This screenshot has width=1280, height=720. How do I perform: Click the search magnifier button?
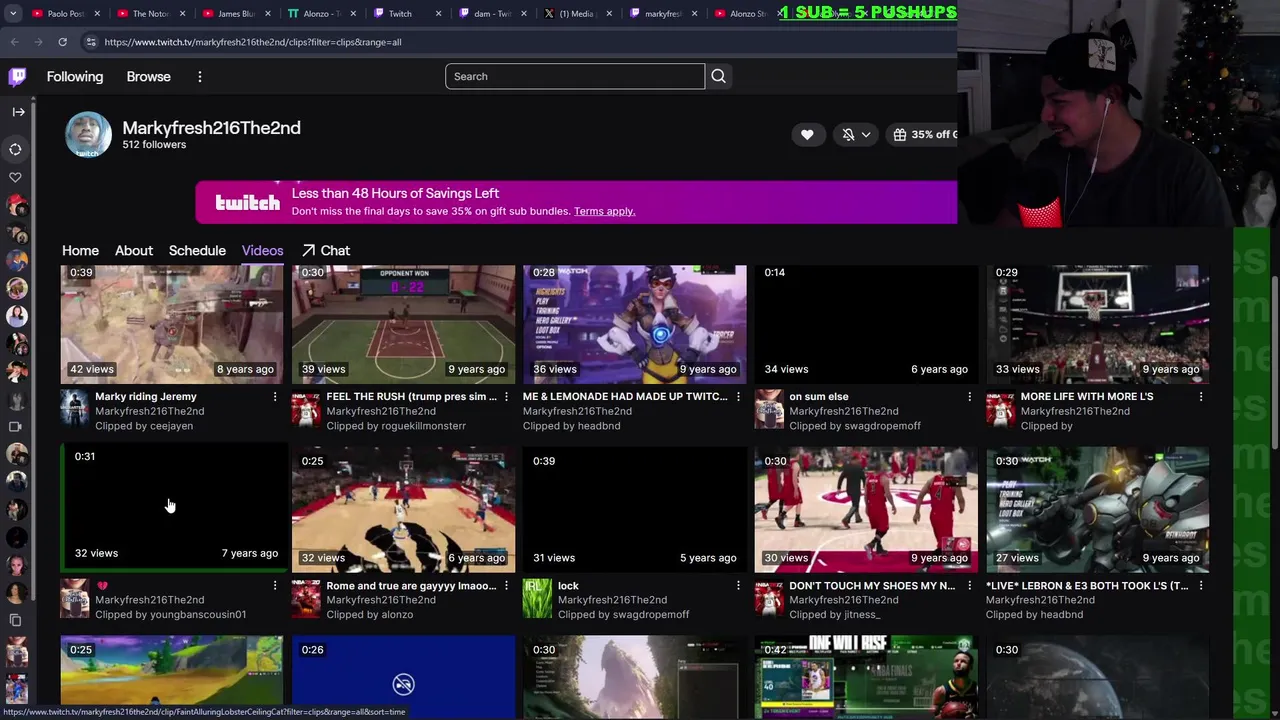pos(718,76)
